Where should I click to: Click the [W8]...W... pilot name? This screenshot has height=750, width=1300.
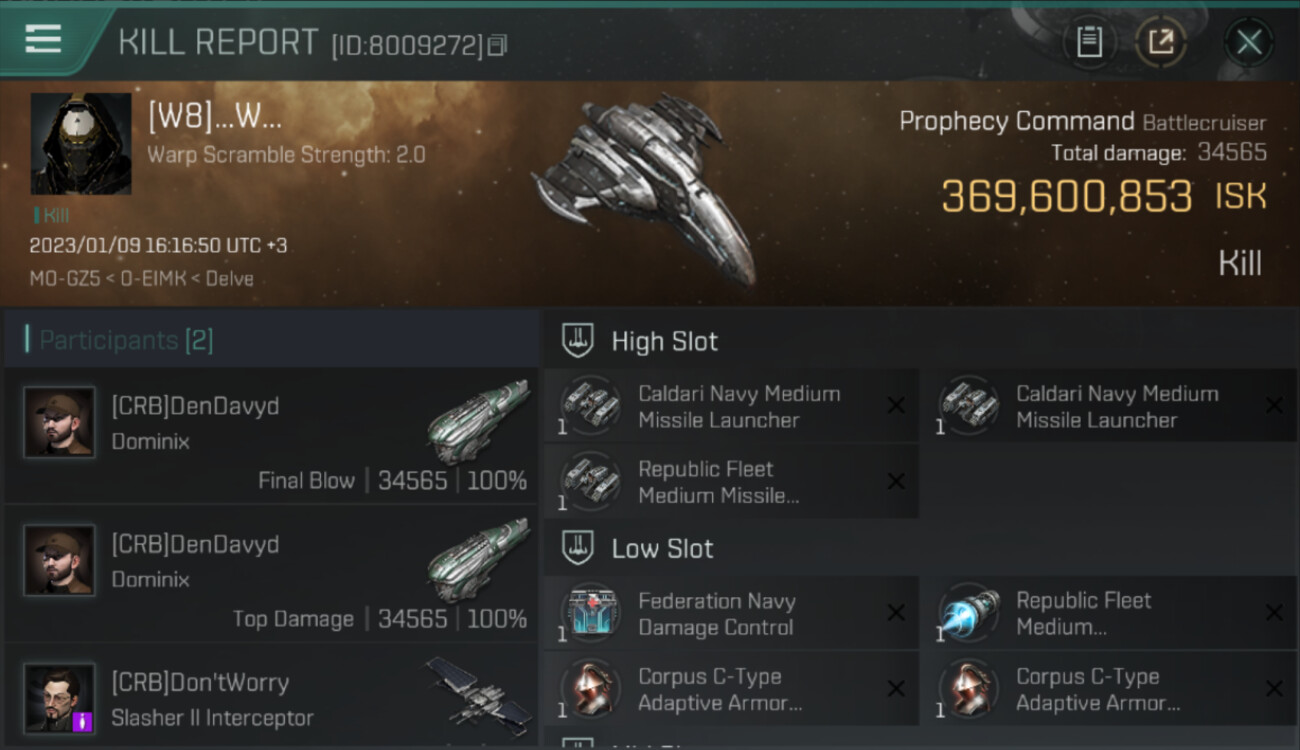[x=215, y=117]
